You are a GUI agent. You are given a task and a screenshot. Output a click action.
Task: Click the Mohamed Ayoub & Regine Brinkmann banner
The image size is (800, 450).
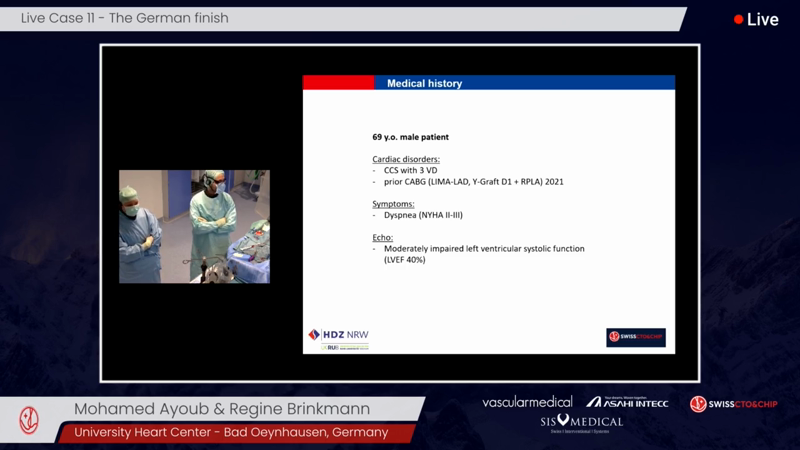(x=222, y=409)
